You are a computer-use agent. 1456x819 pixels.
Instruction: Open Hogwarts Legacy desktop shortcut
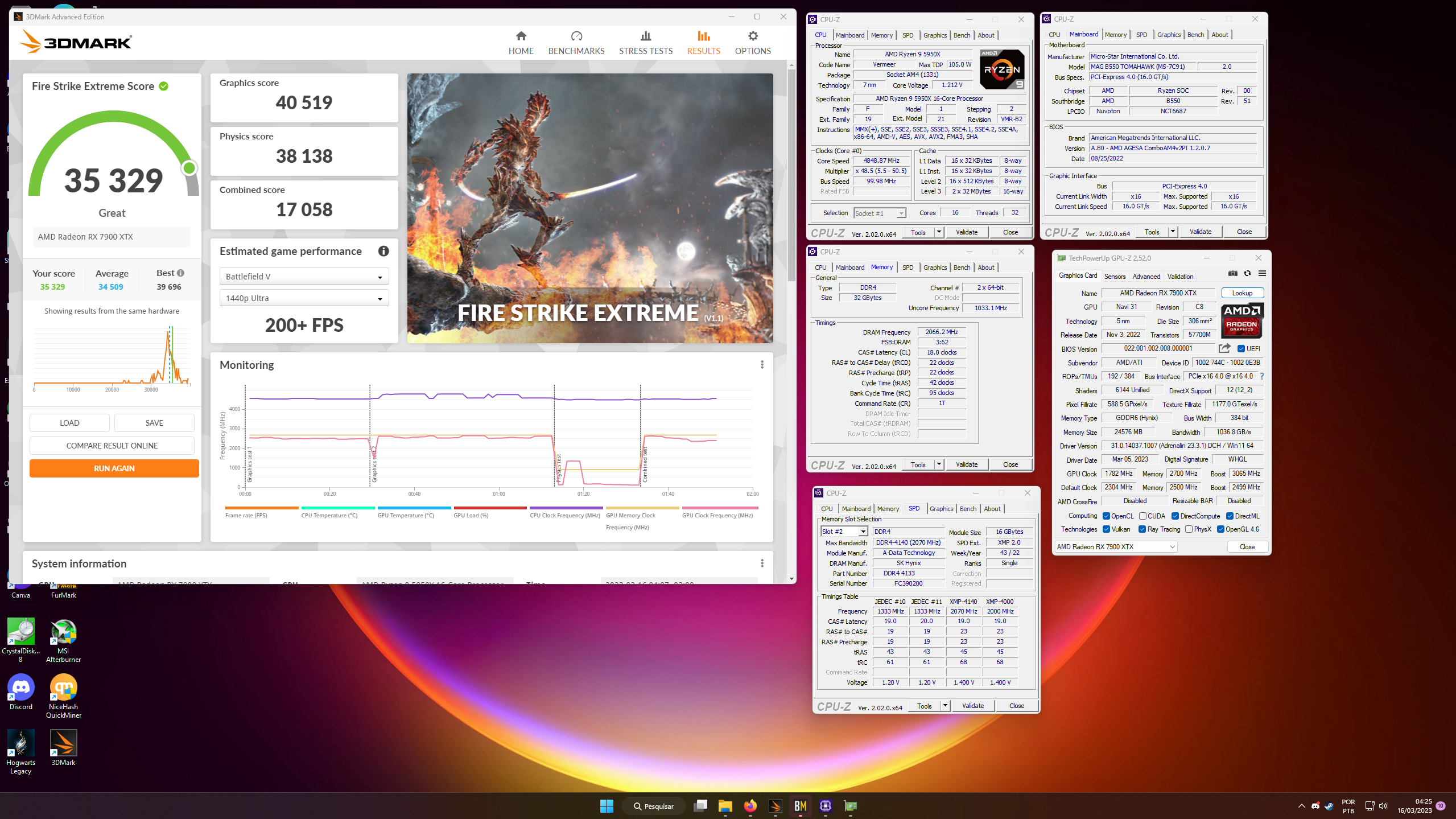20,752
